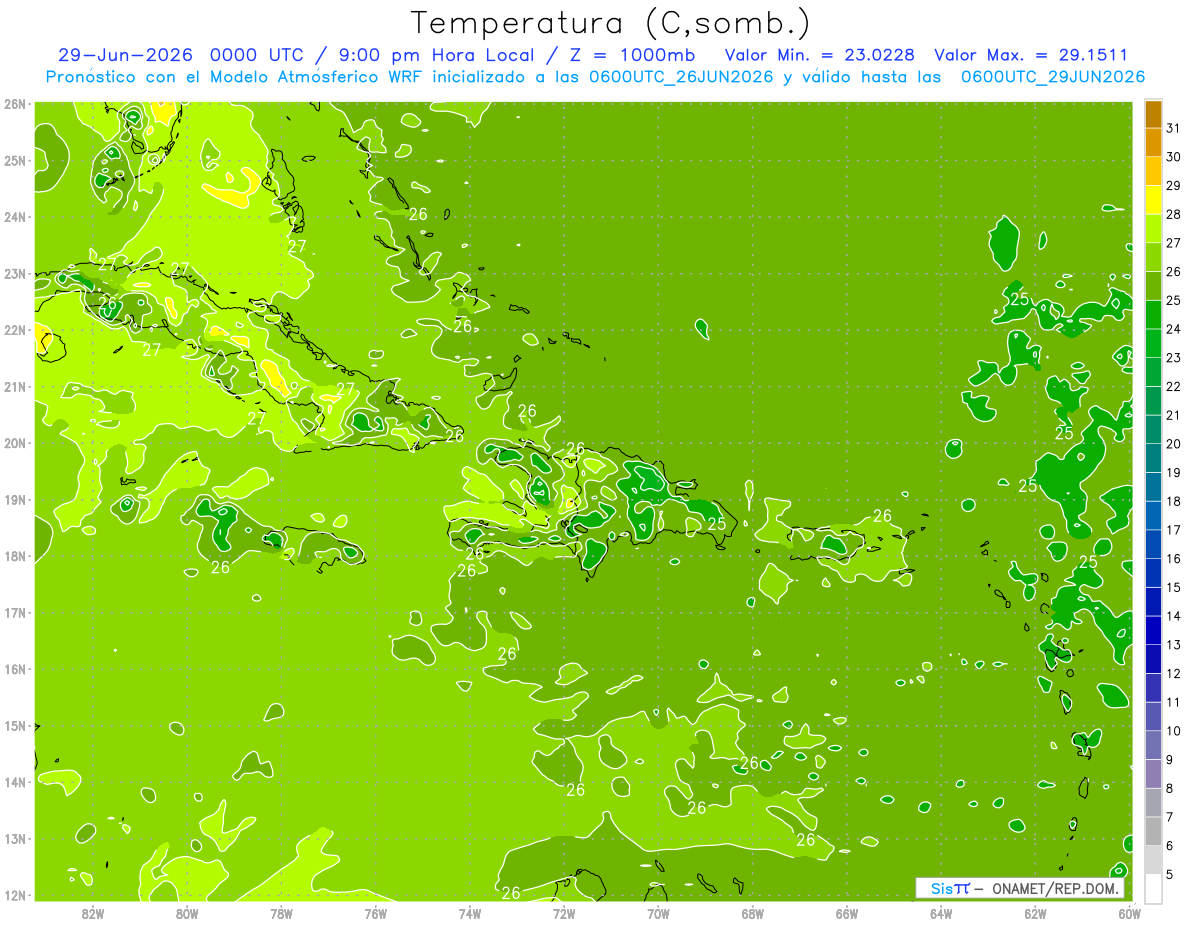Click the purple swatch between 8 and 9
The width and height of the screenshot is (1200, 927).
(1153, 773)
